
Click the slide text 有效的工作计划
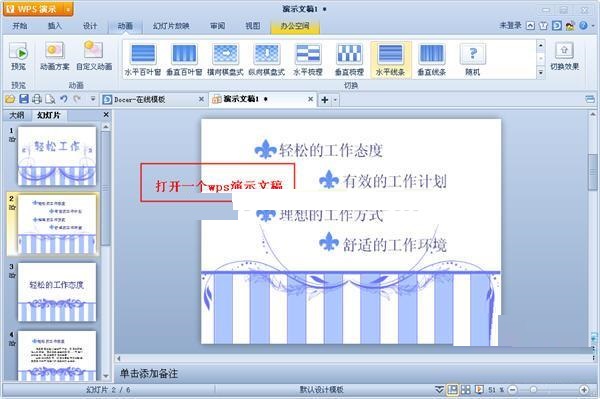395,181
